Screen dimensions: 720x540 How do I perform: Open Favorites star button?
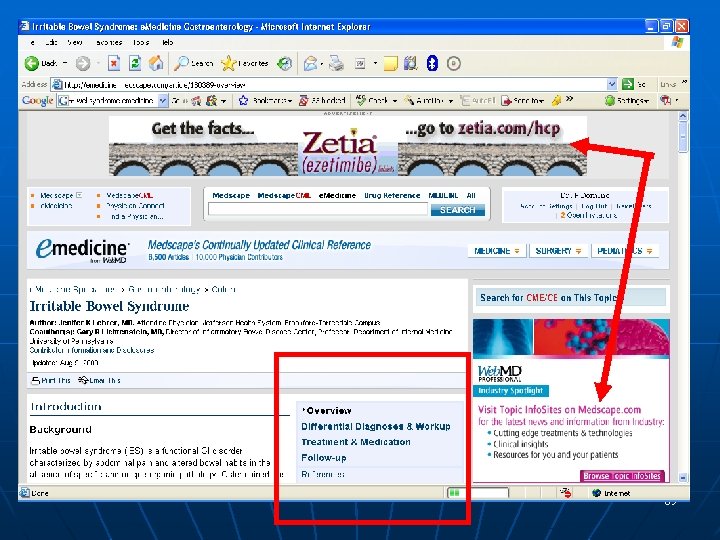[244, 63]
